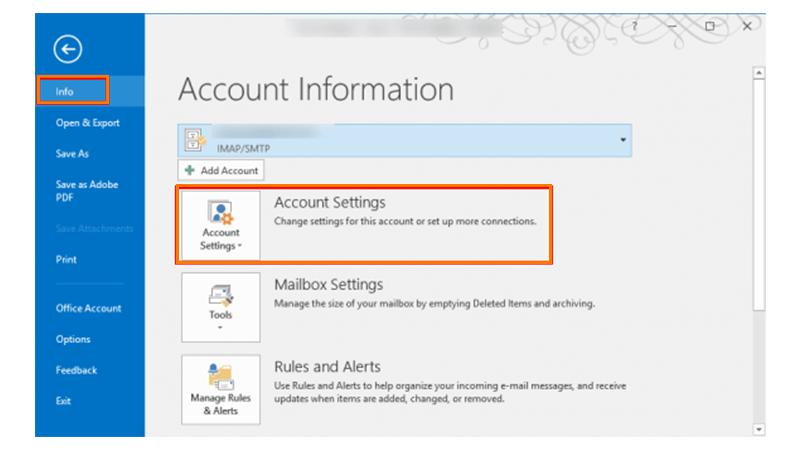The height and width of the screenshot is (450, 800).
Task: Minimize the Outlook window
Action: click(672, 26)
